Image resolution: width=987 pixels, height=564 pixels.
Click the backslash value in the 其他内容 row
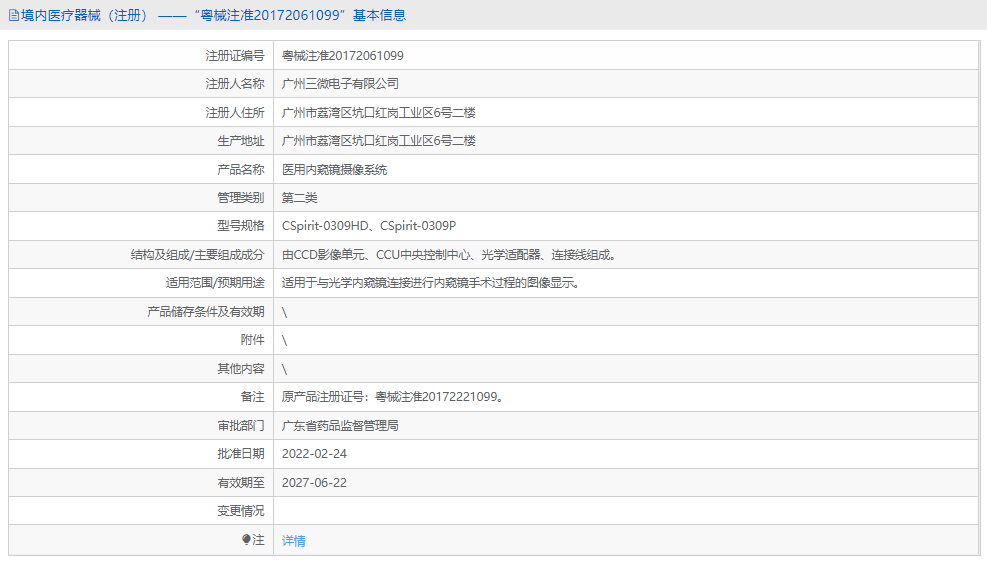tap(285, 369)
